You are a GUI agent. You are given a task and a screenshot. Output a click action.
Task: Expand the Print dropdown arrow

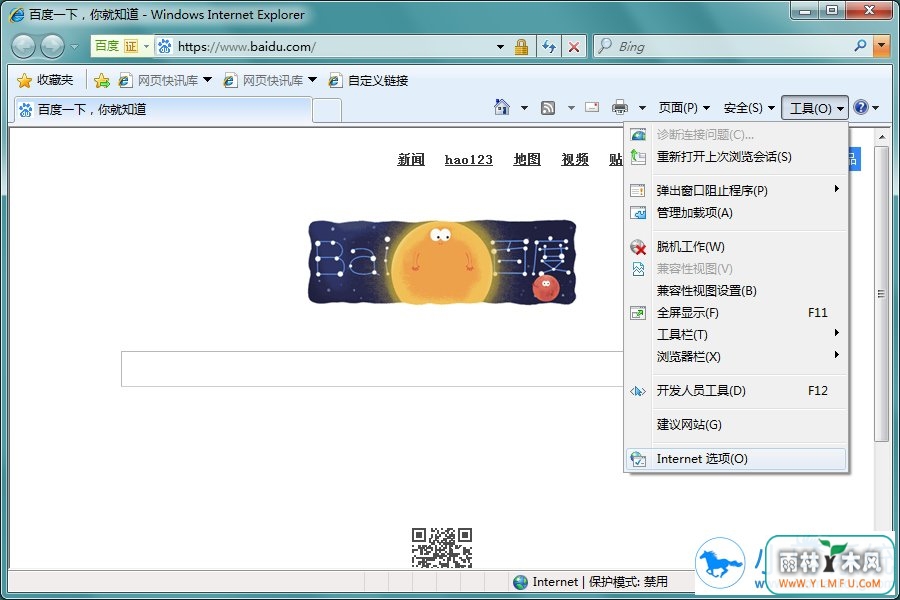[x=642, y=107]
